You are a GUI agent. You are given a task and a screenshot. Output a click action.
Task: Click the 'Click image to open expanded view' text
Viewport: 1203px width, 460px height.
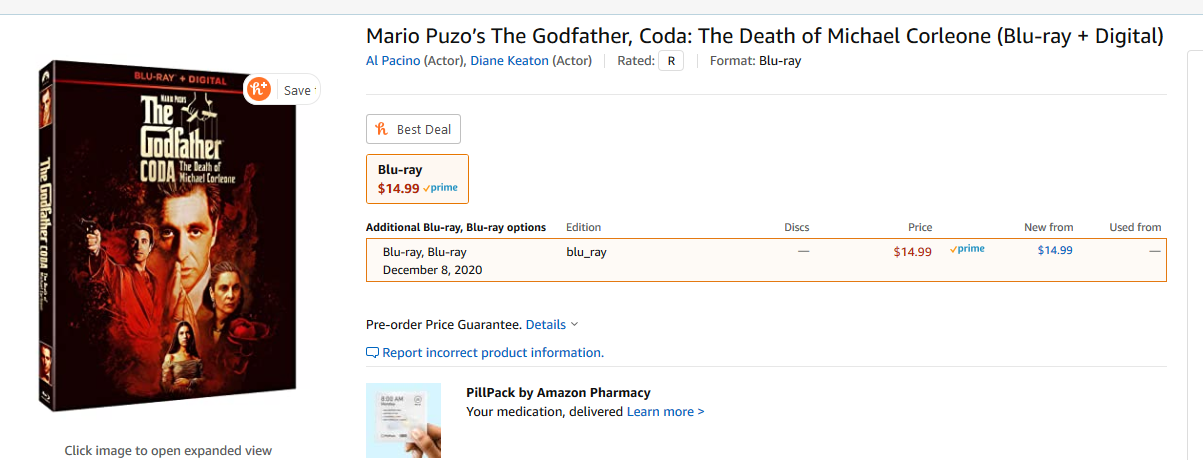(x=168, y=451)
